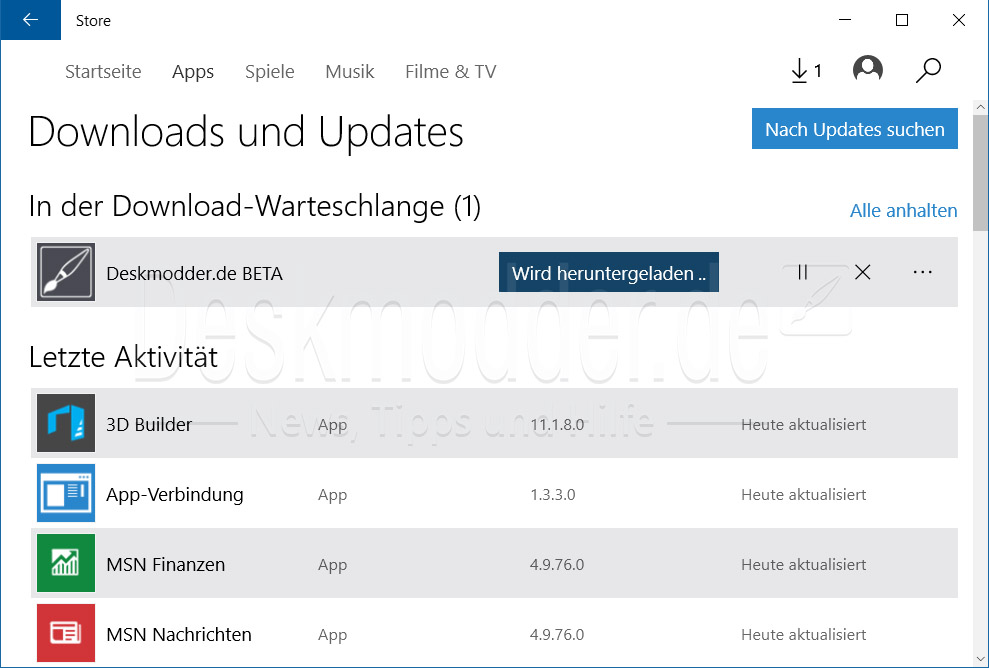Click Heute aktualisiert for MSN Nachrichten
The width and height of the screenshot is (989, 668).
[x=804, y=635]
